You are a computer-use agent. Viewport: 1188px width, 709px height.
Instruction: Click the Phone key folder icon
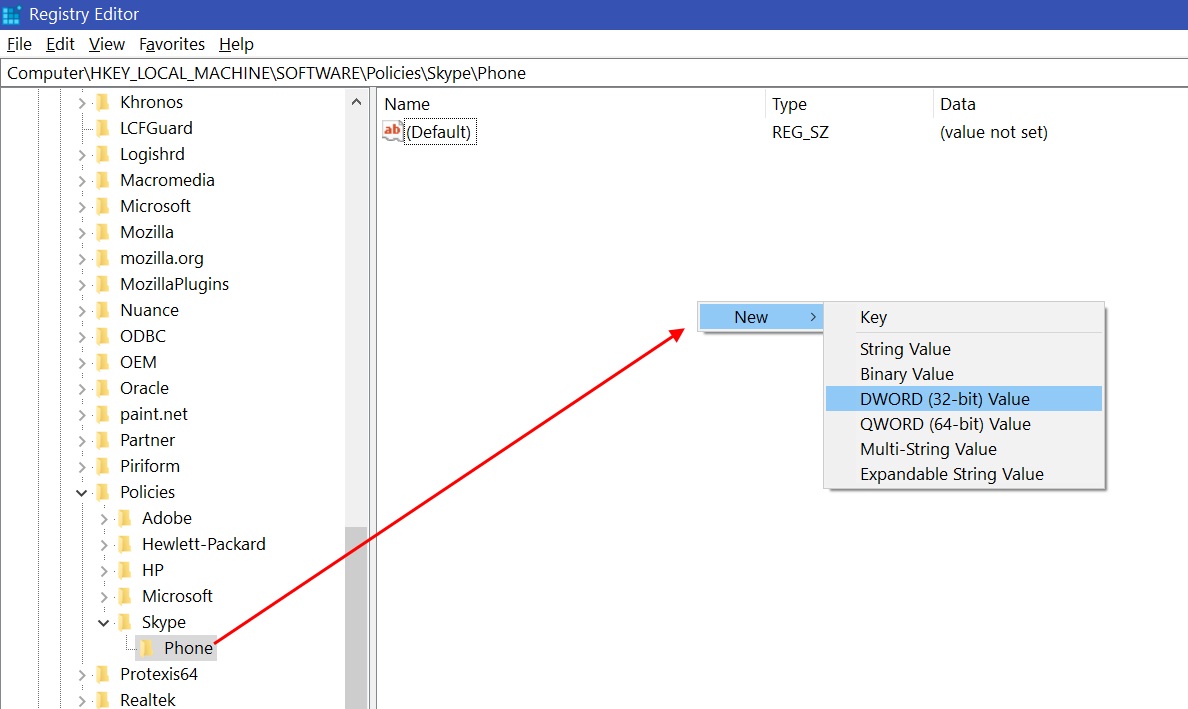[x=147, y=648]
